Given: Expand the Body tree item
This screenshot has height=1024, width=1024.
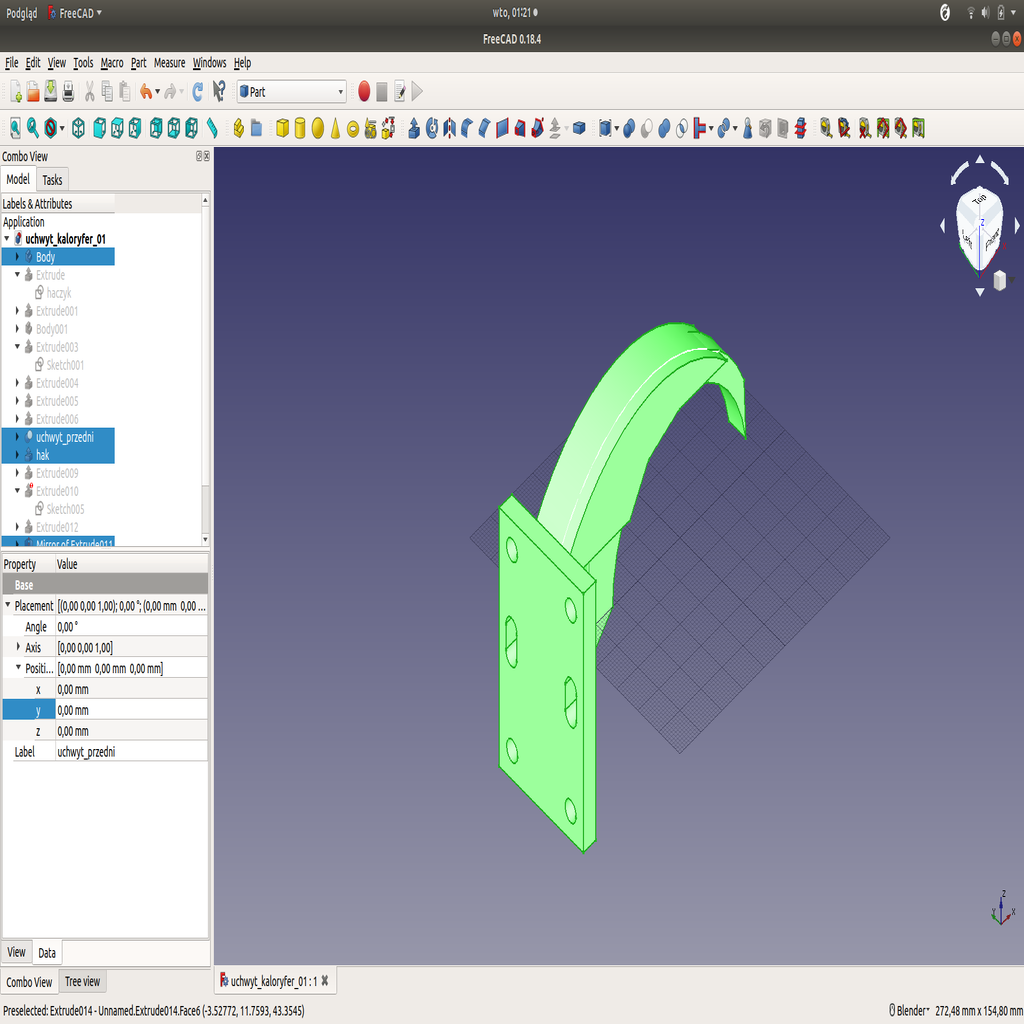Looking at the screenshot, I should 16,256.
